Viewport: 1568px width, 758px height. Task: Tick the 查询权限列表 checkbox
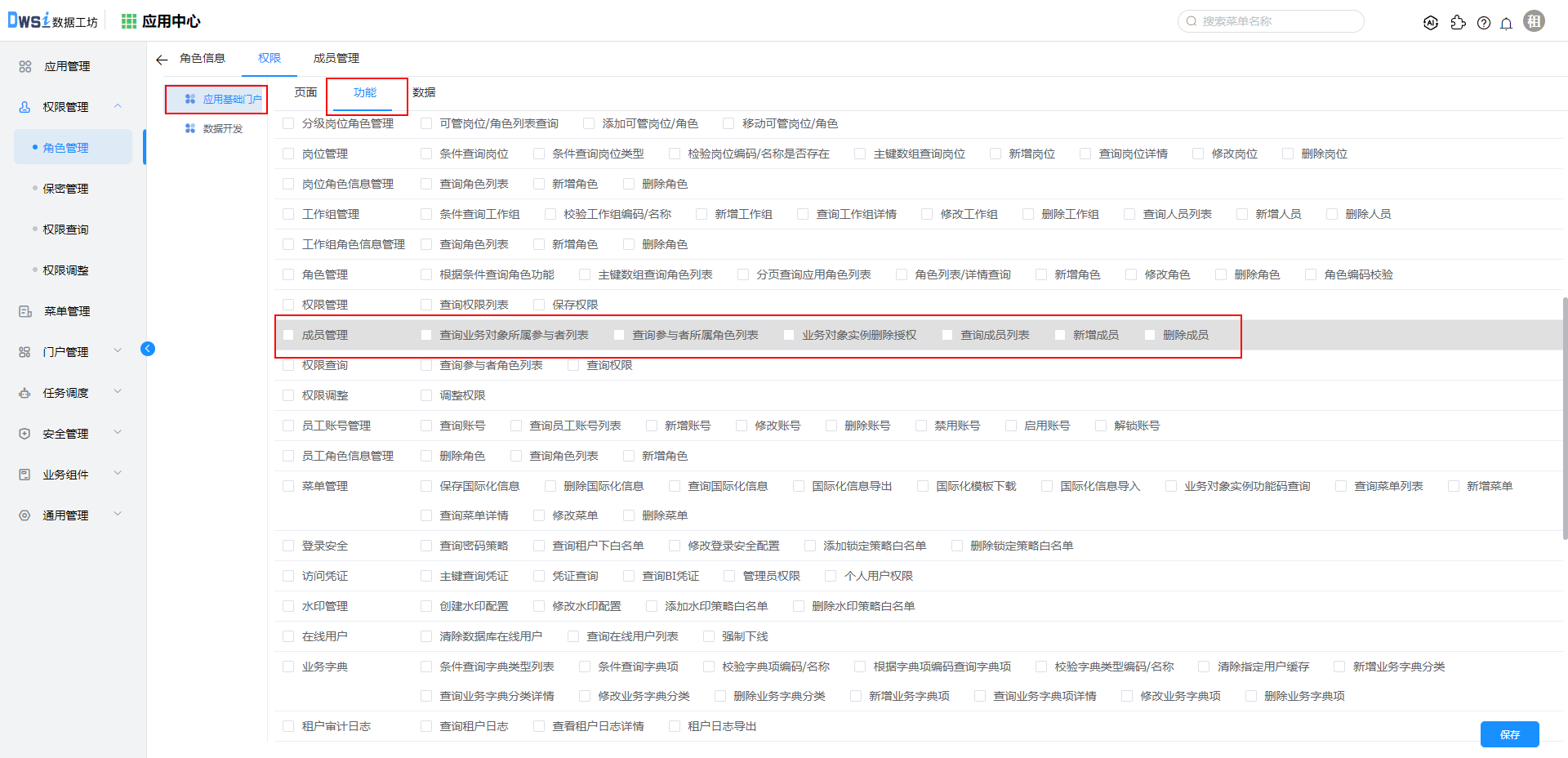pos(426,305)
